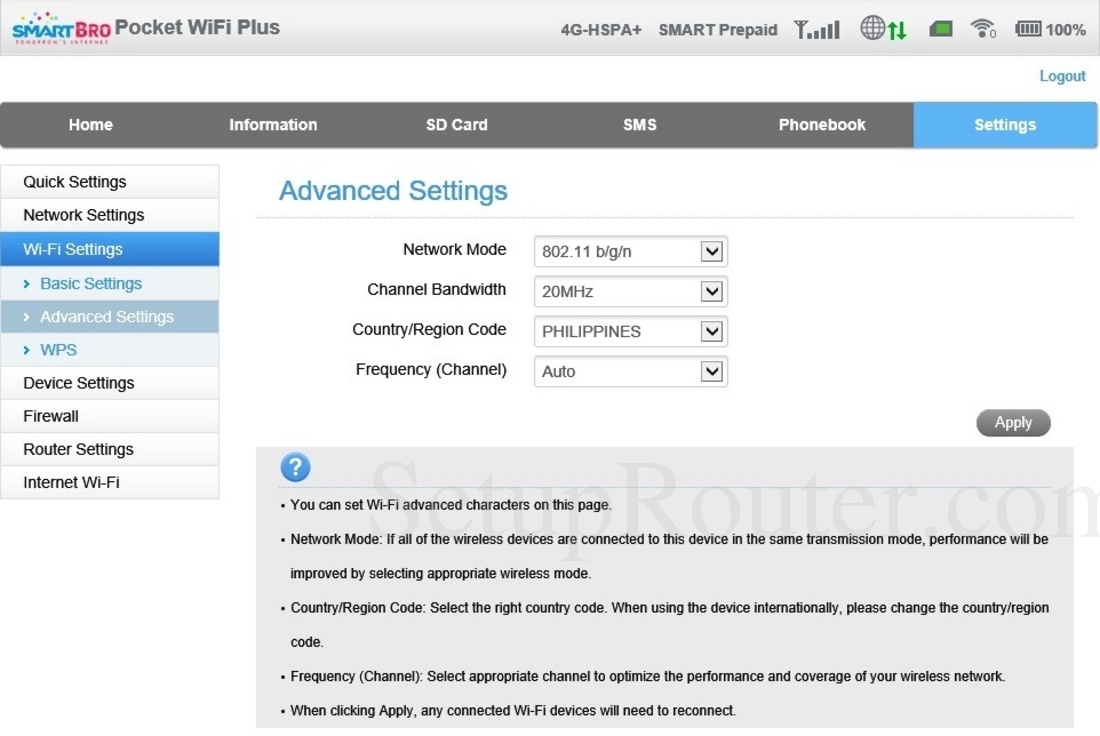Select Wi-Fi Settings in sidebar
Image resolution: width=1100 pixels, height=736 pixels.
pos(109,249)
